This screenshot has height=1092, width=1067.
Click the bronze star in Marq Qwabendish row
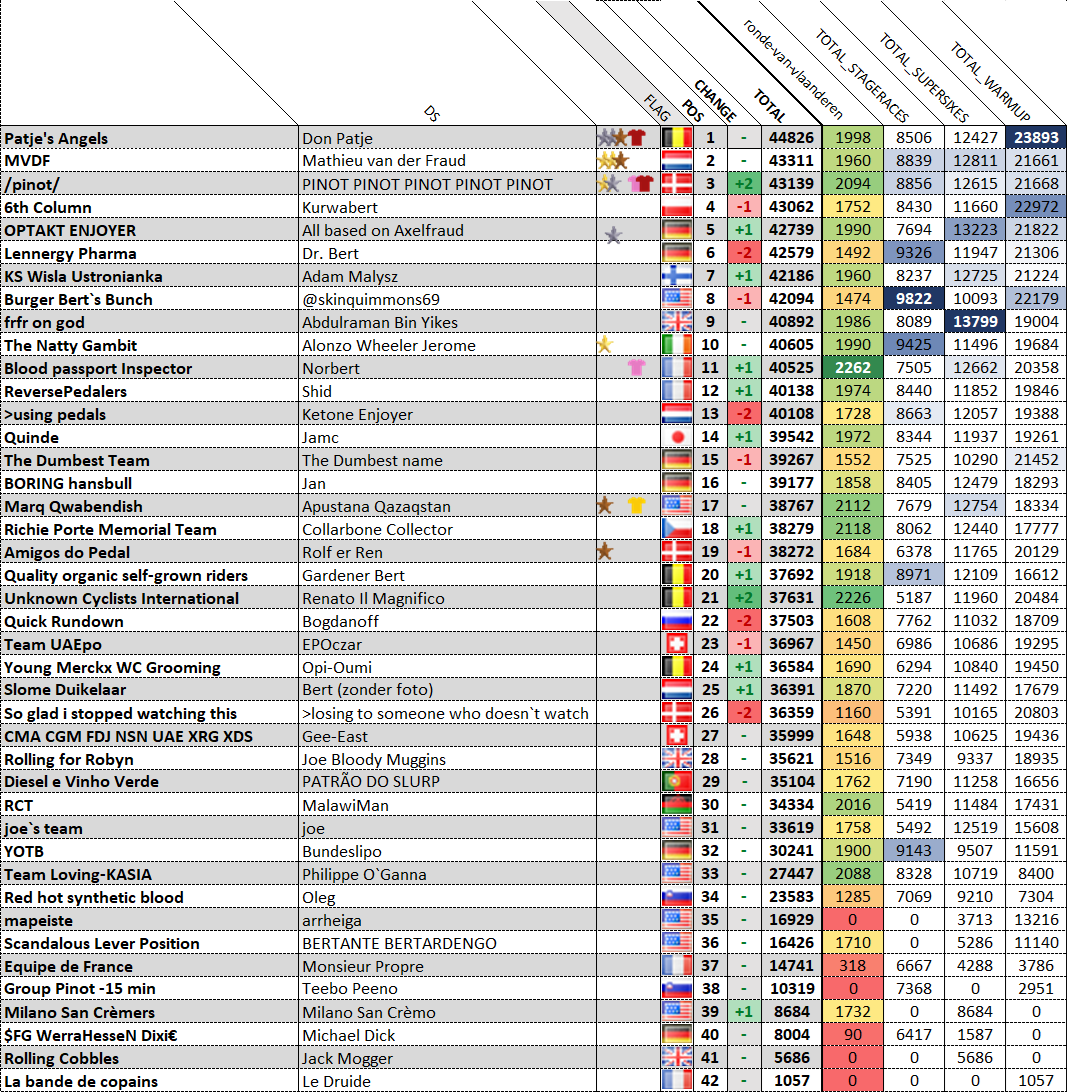coord(605,506)
